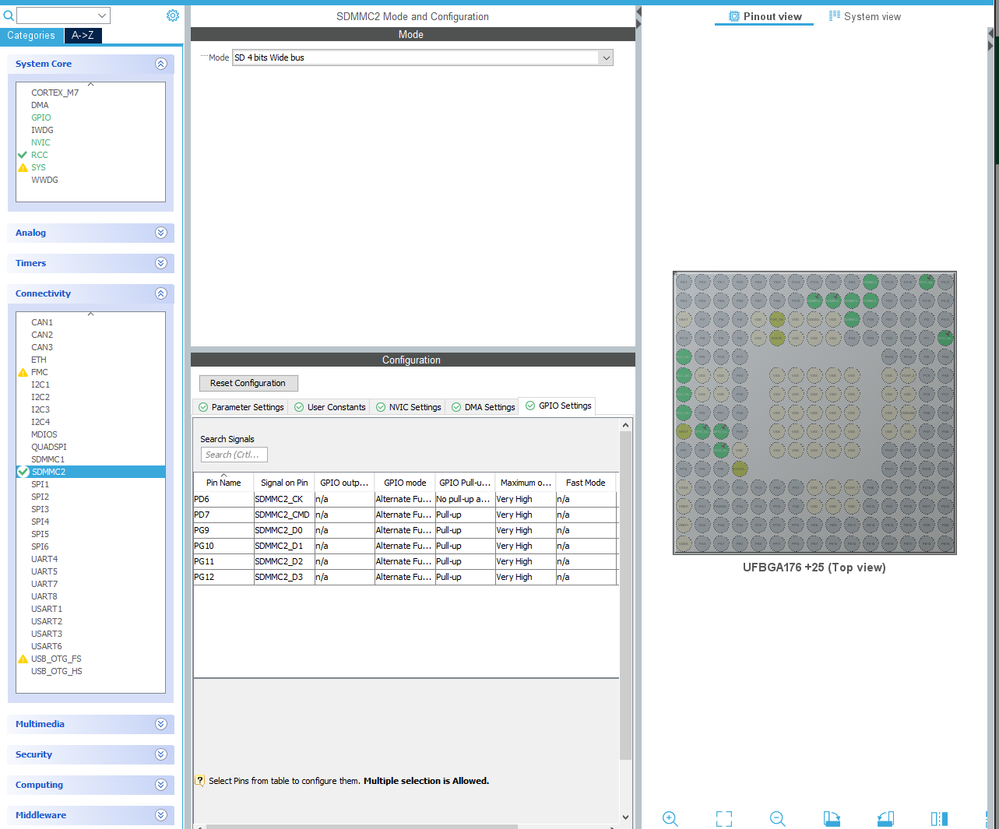Click the UFBGA176 chip package image
This screenshot has height=829, width=999.
pos(814,413)
